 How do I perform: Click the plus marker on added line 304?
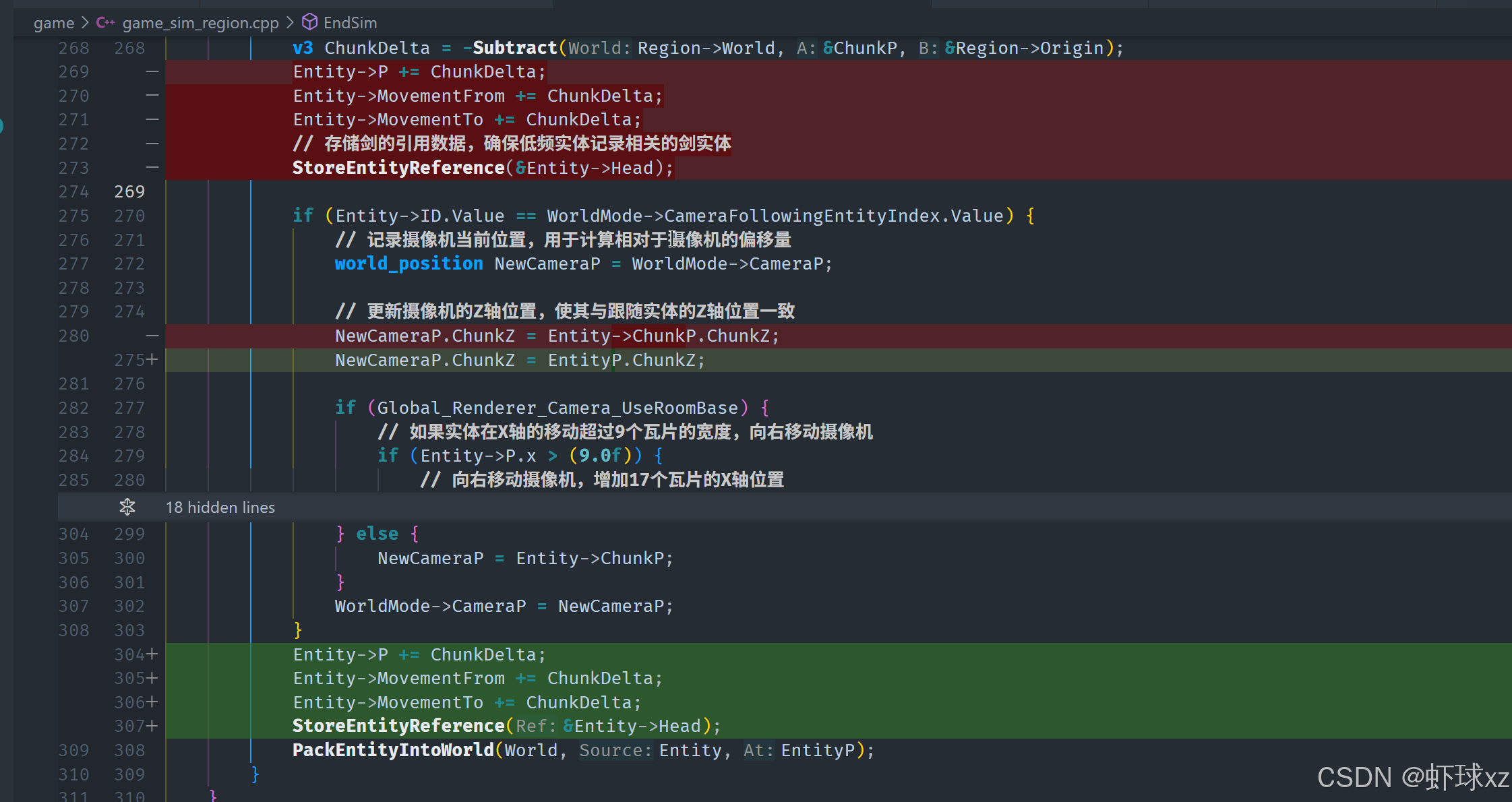coord(152,654)
